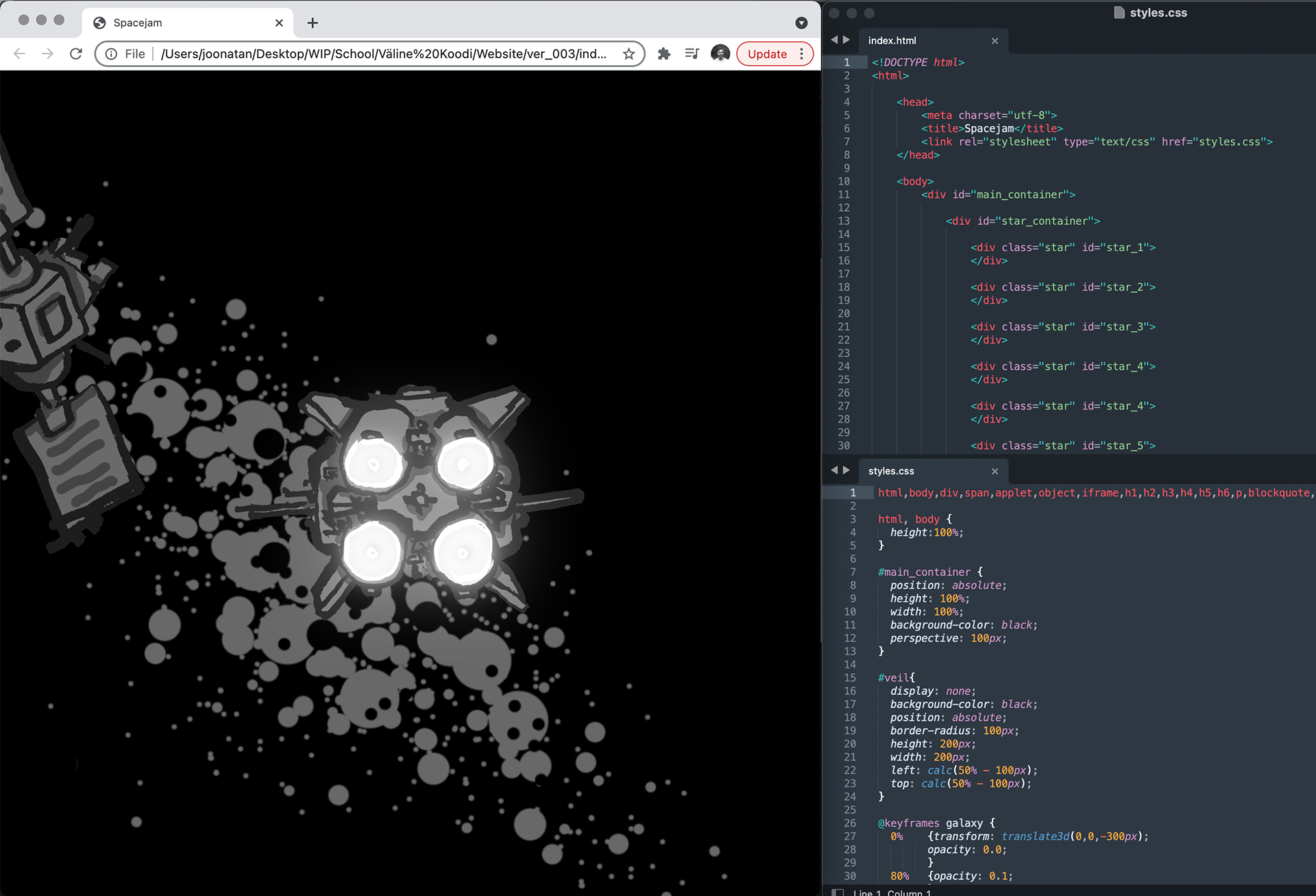The width and height of the screenshot is (1316, 896).
Task: Close the styles.css tab
Action: (995, 471)
